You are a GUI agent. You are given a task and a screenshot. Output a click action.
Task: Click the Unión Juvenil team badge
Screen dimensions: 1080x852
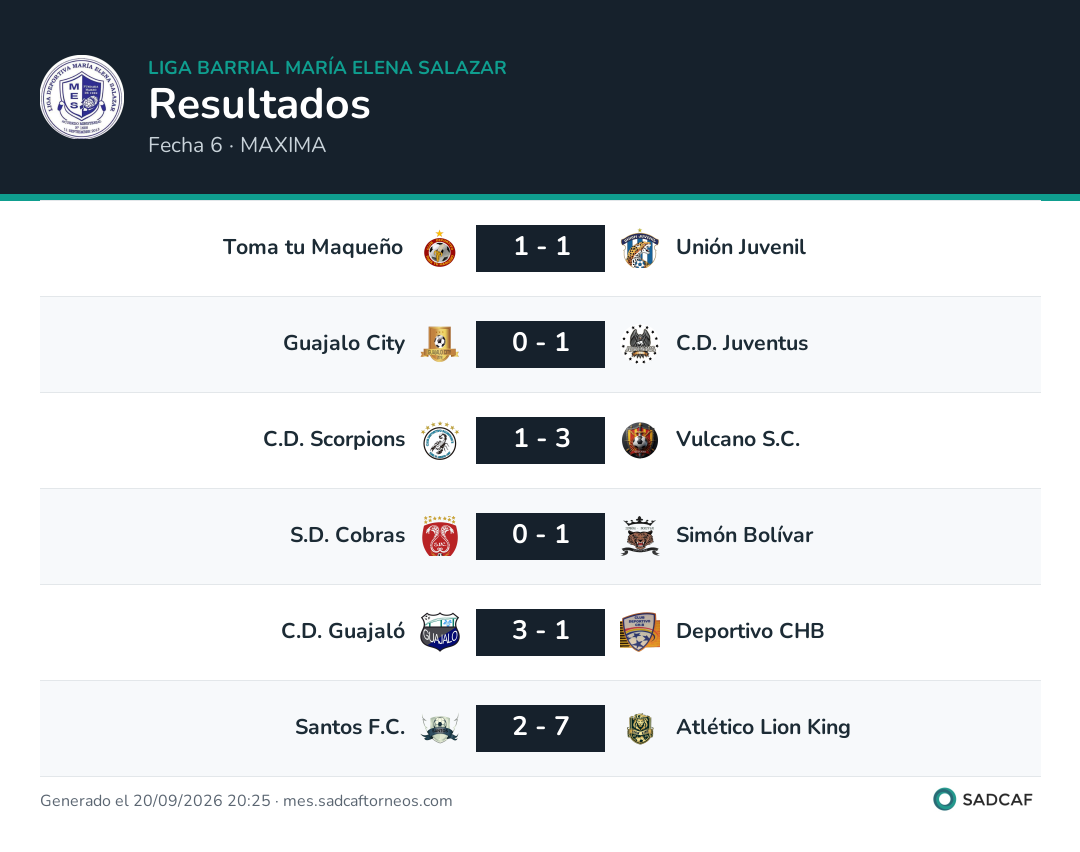[640, 249]
